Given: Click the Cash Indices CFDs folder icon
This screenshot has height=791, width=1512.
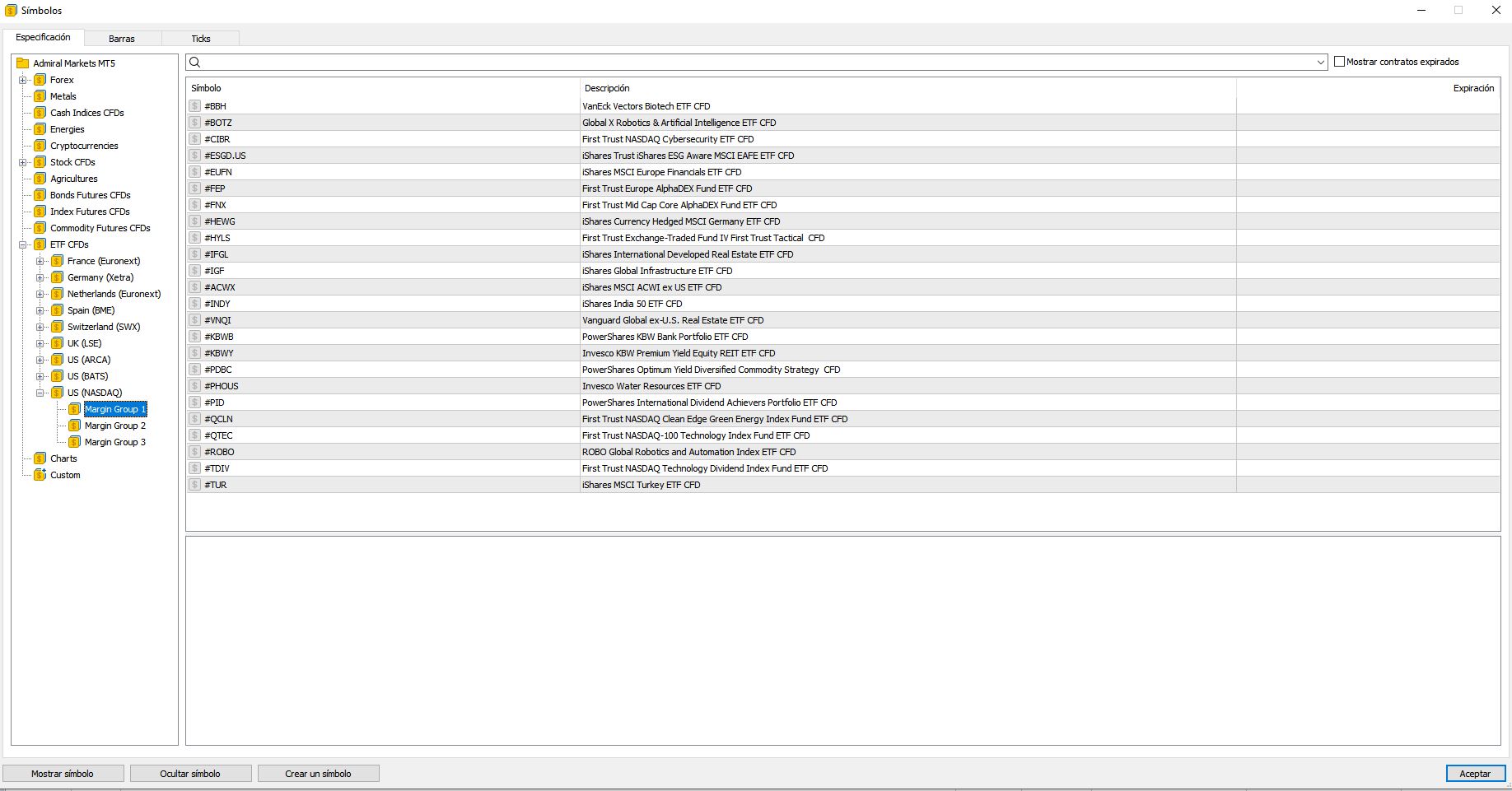Looking at the screenshot, I should 40,113.
